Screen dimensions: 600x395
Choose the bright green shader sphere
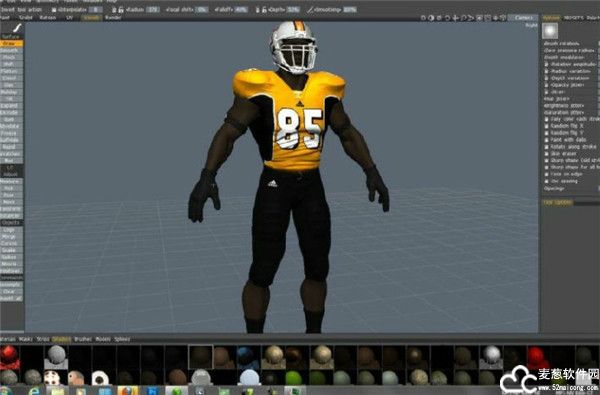[293, 378]
